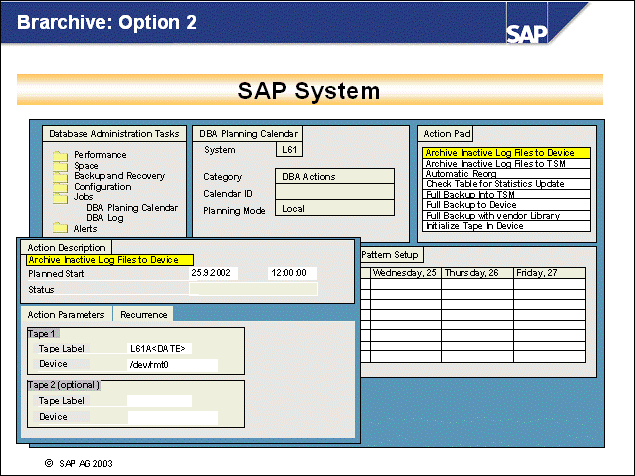Screen dimensions: 635x476
Task: Click Initialize Tape in Device action
Action: (x=474, y=226)
